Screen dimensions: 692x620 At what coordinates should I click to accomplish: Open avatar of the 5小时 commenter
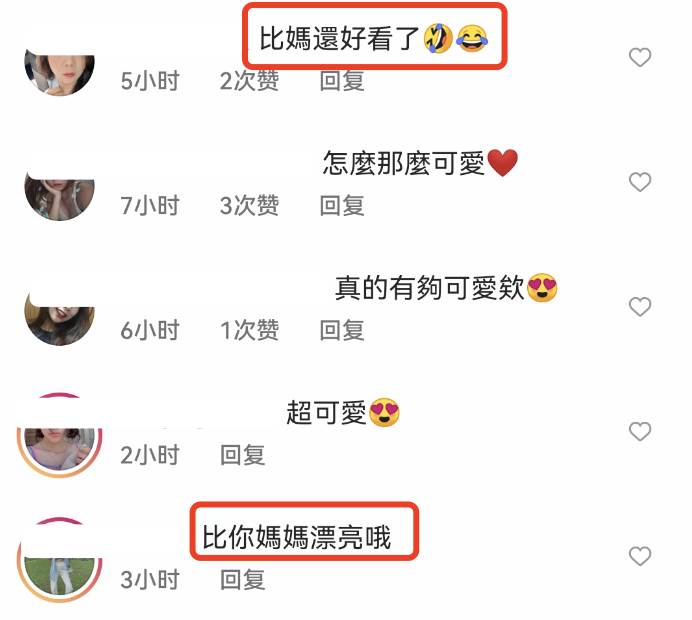coord(60,73)
